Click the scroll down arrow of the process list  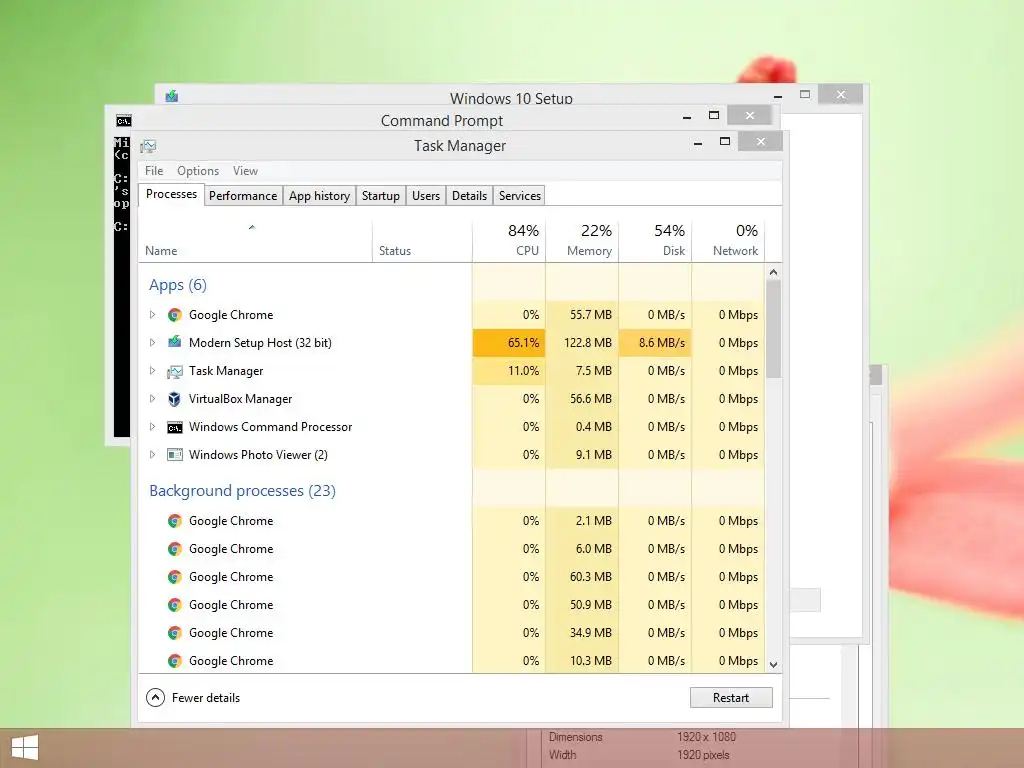[773, 665]
